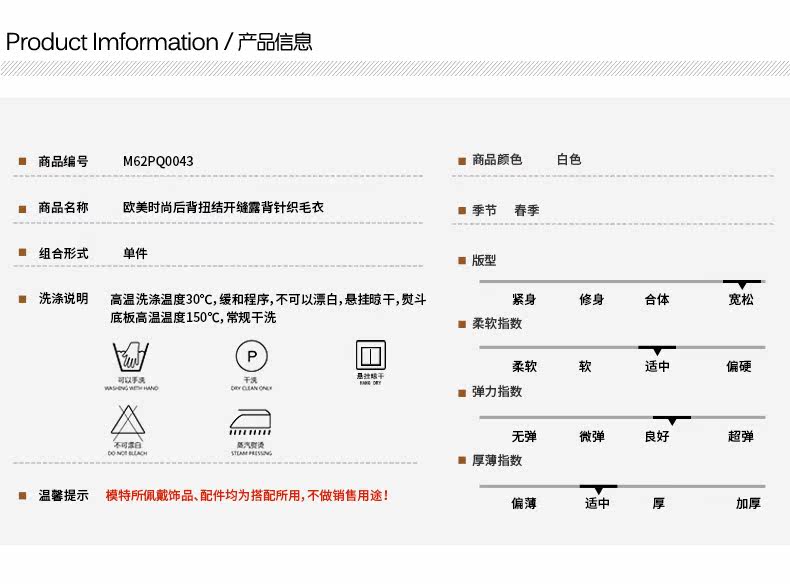
Task: Click the do not bleach triangle icon
Action: point(128,421)
